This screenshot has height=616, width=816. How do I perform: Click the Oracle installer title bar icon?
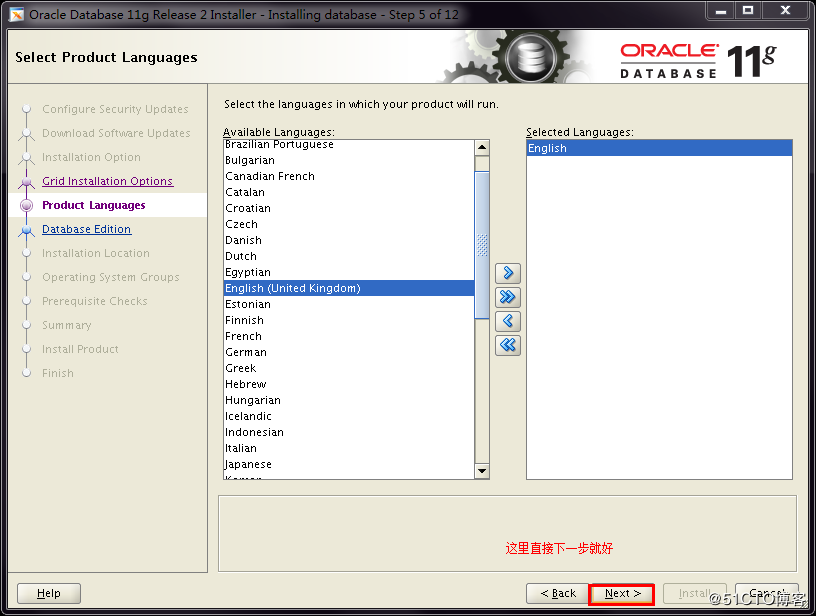[x=17, y=15]
